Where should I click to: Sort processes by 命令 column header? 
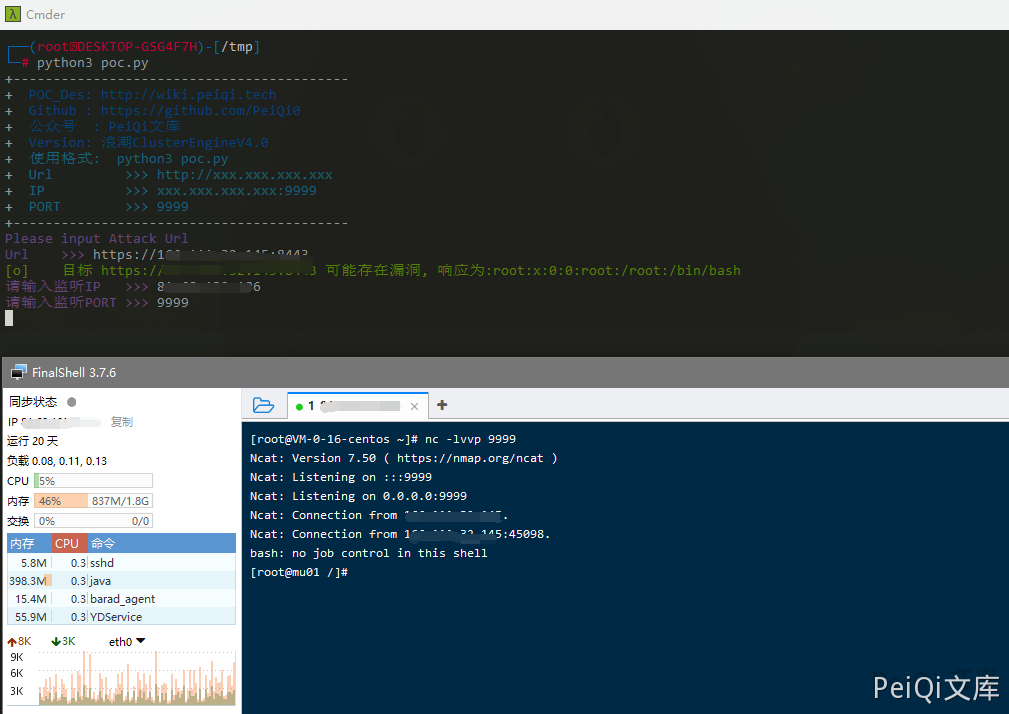[162, 544]
